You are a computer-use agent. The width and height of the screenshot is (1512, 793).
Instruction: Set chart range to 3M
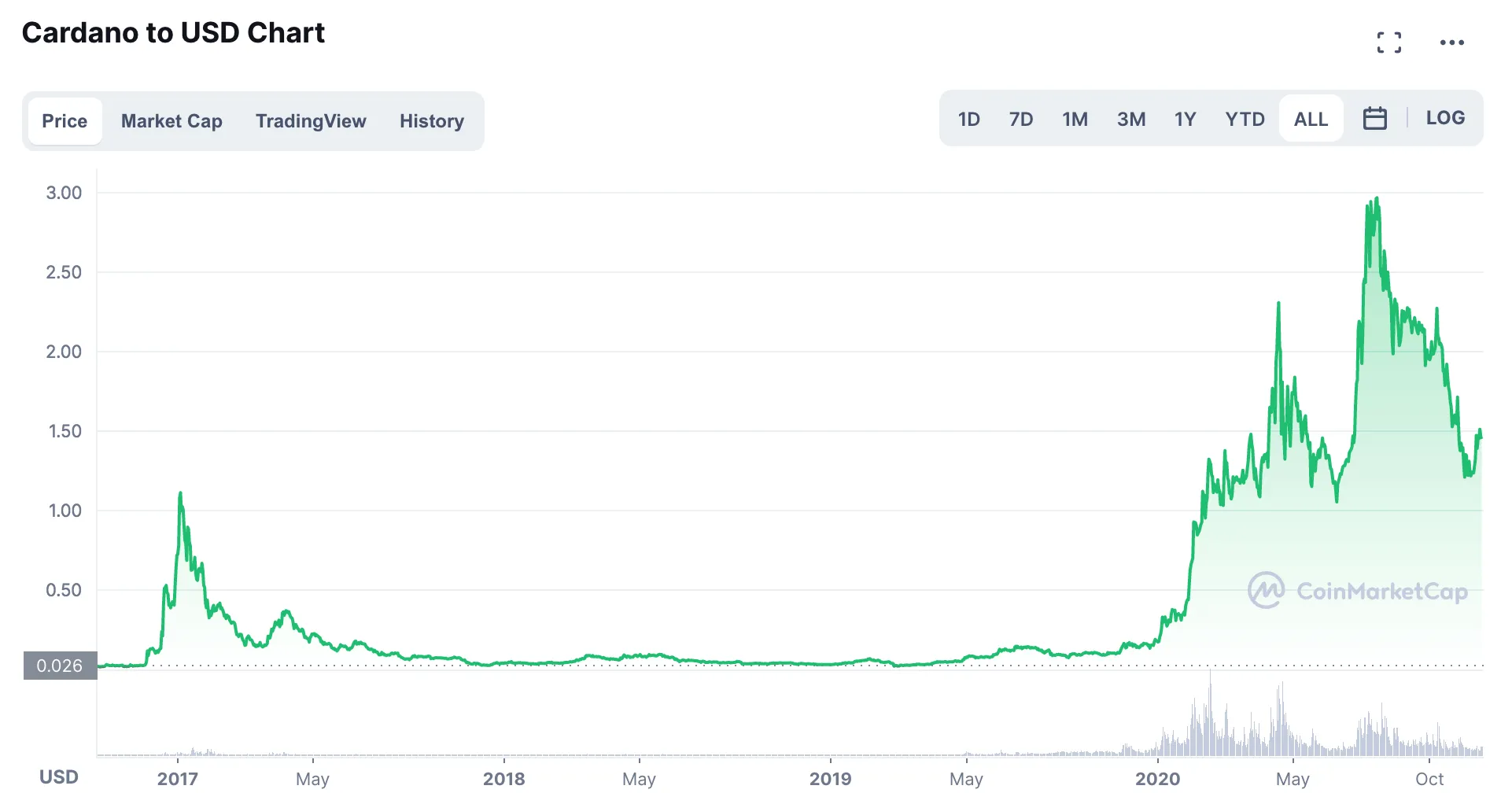1131,119
